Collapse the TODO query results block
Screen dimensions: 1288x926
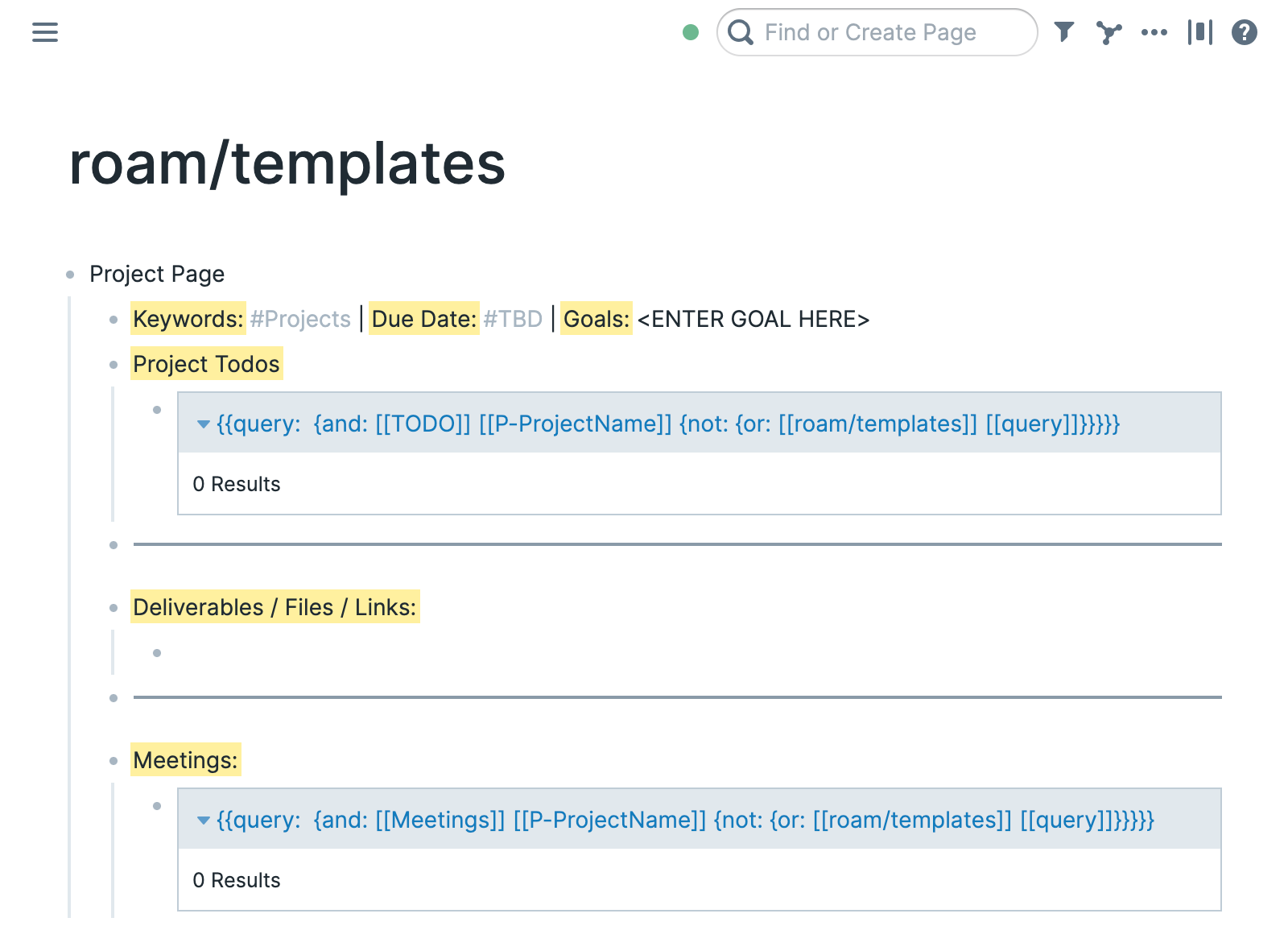(204, 424)
